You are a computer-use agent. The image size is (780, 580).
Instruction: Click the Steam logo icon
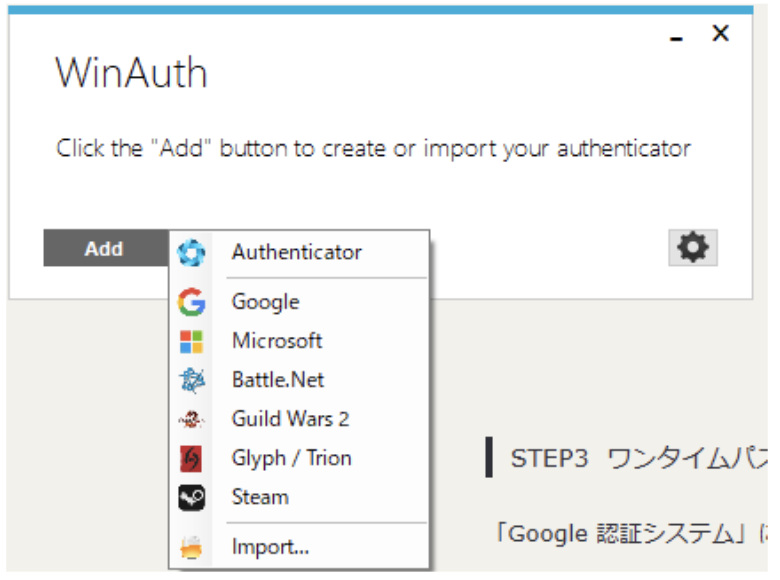[x=192, y=497]
